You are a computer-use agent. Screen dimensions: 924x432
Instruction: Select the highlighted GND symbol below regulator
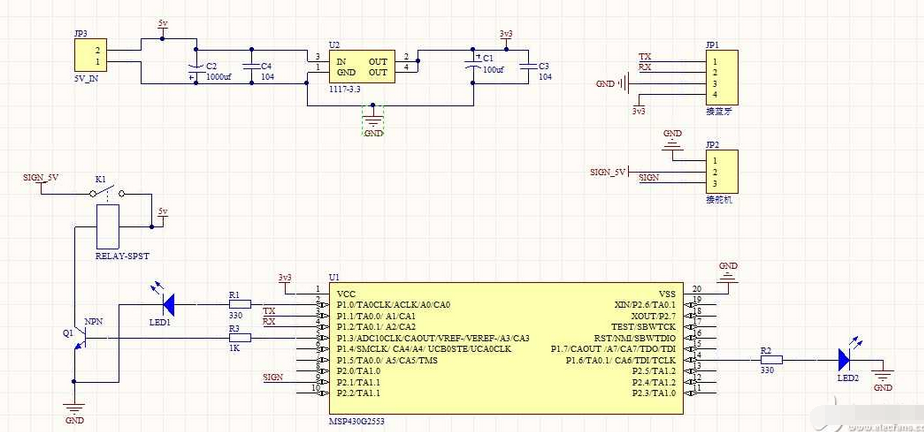tap(372, 120)
